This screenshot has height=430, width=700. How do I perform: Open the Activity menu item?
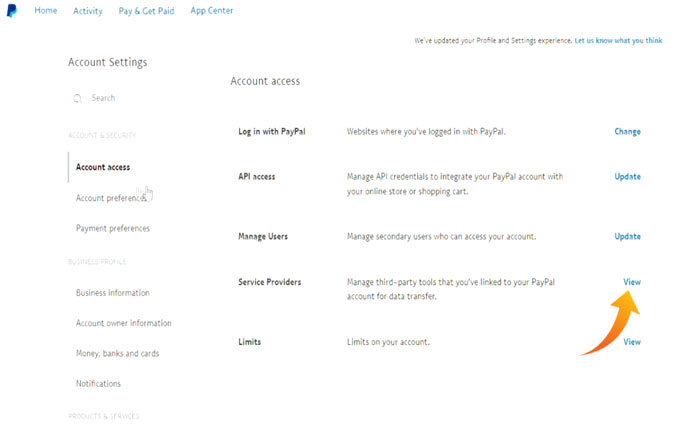pos(88,11)
